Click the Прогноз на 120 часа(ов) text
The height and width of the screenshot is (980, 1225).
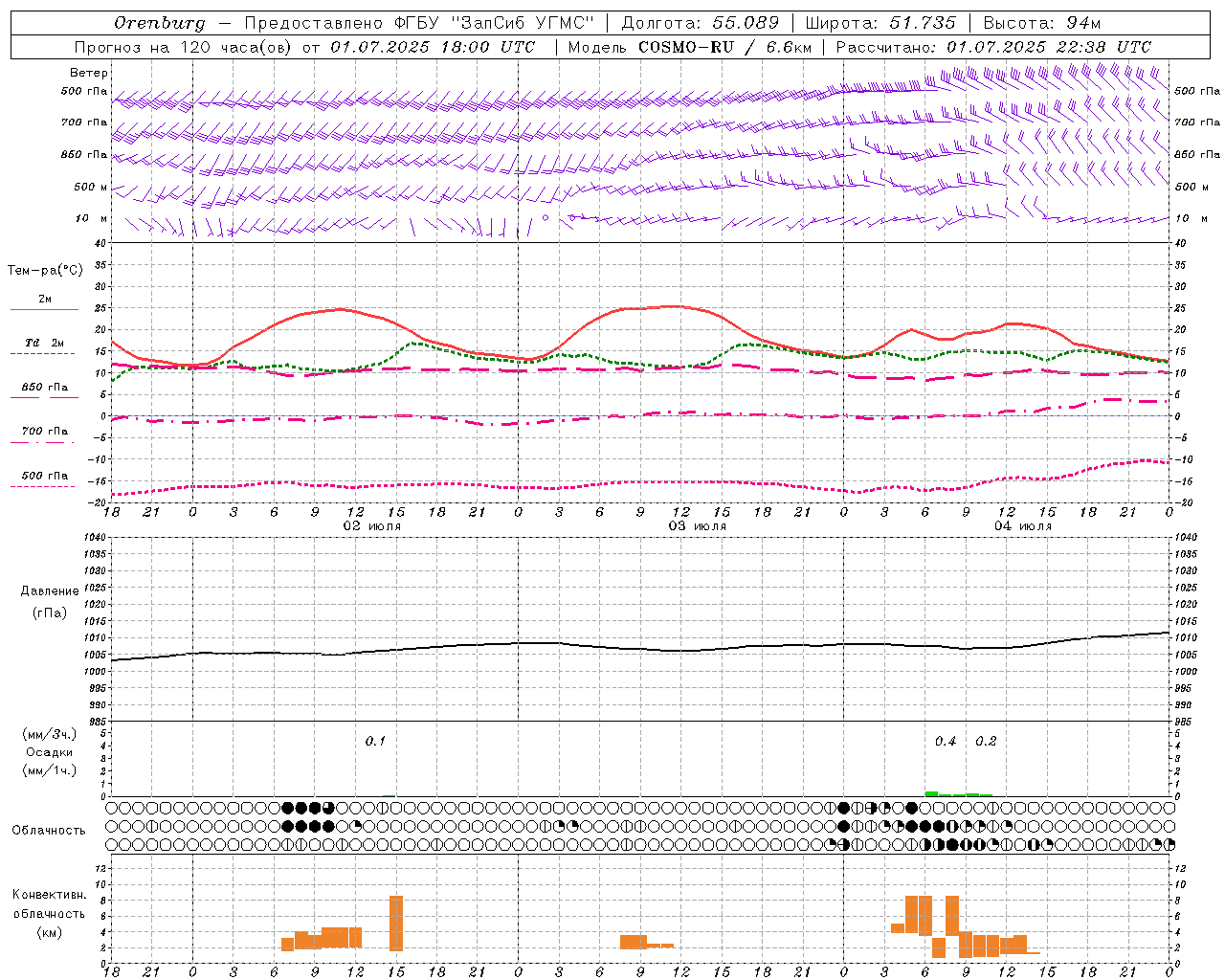point(185,47)
